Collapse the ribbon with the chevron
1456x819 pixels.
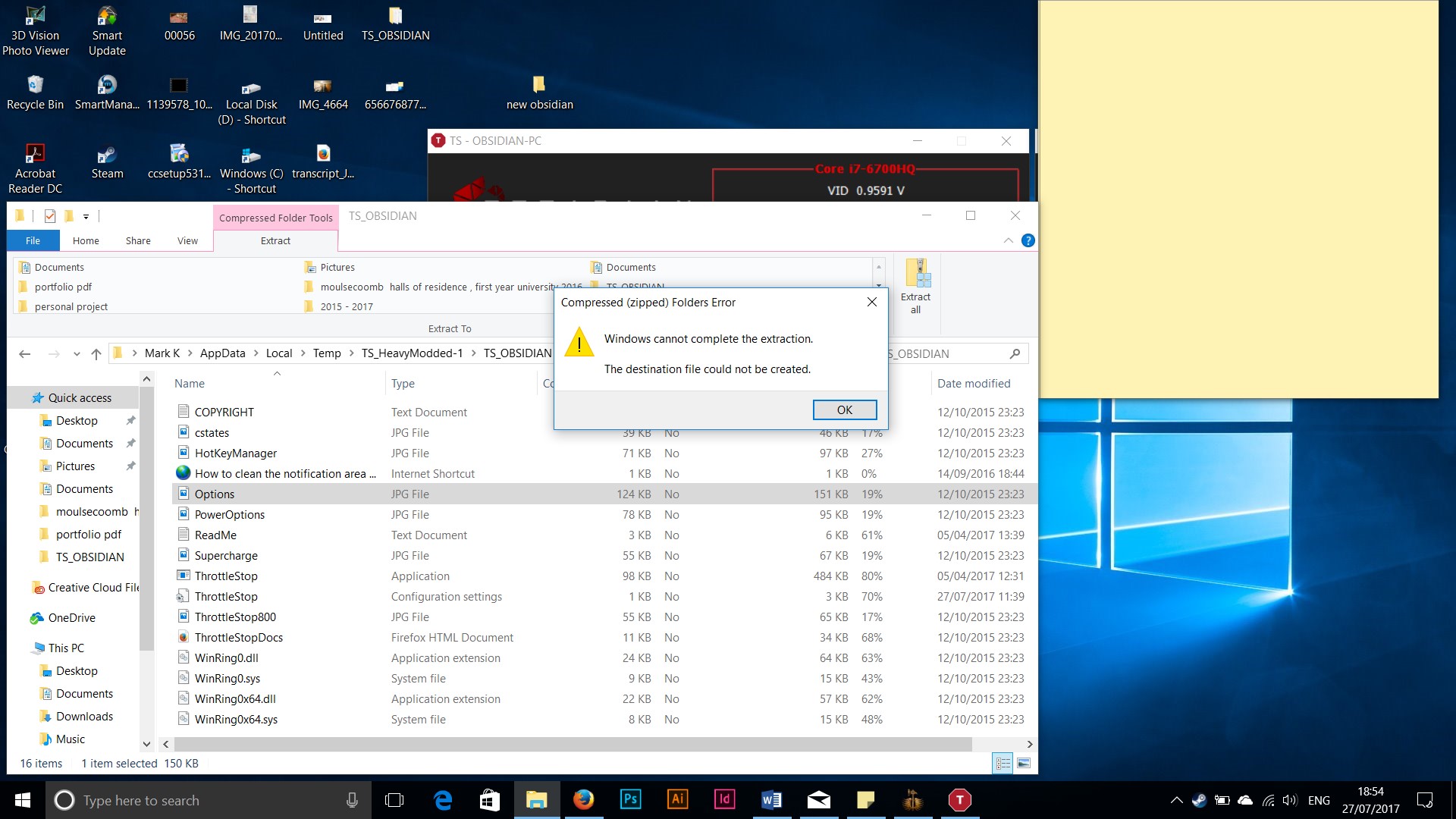tap(1008, 240)
